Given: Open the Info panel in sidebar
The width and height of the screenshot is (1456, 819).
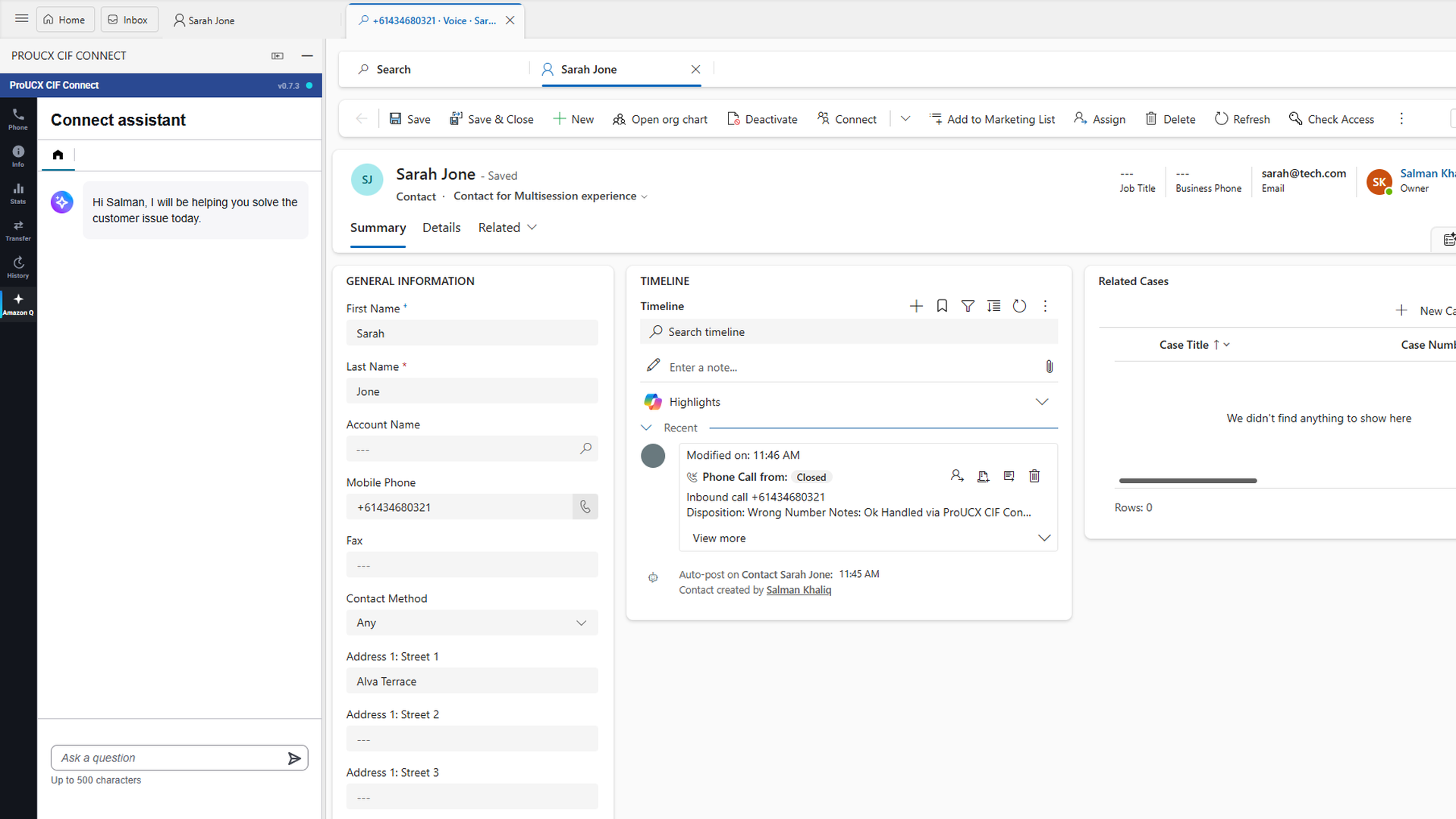Looking at the screenshot, I should click(18, 155).
